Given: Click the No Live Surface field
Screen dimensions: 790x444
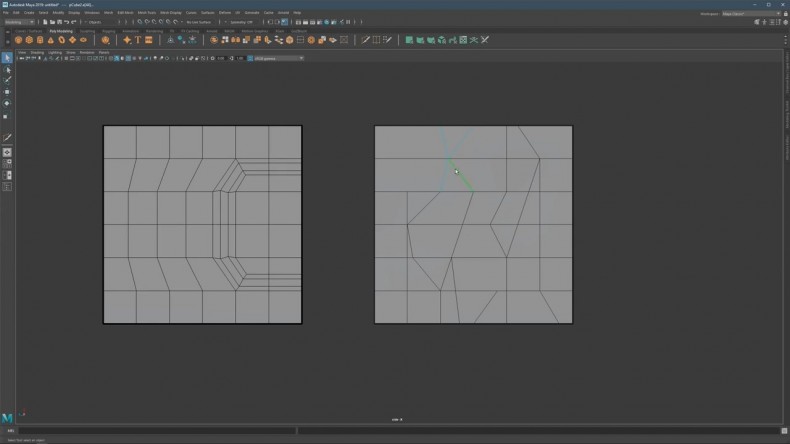Looking at the screenshot, I should click(199, 22).
